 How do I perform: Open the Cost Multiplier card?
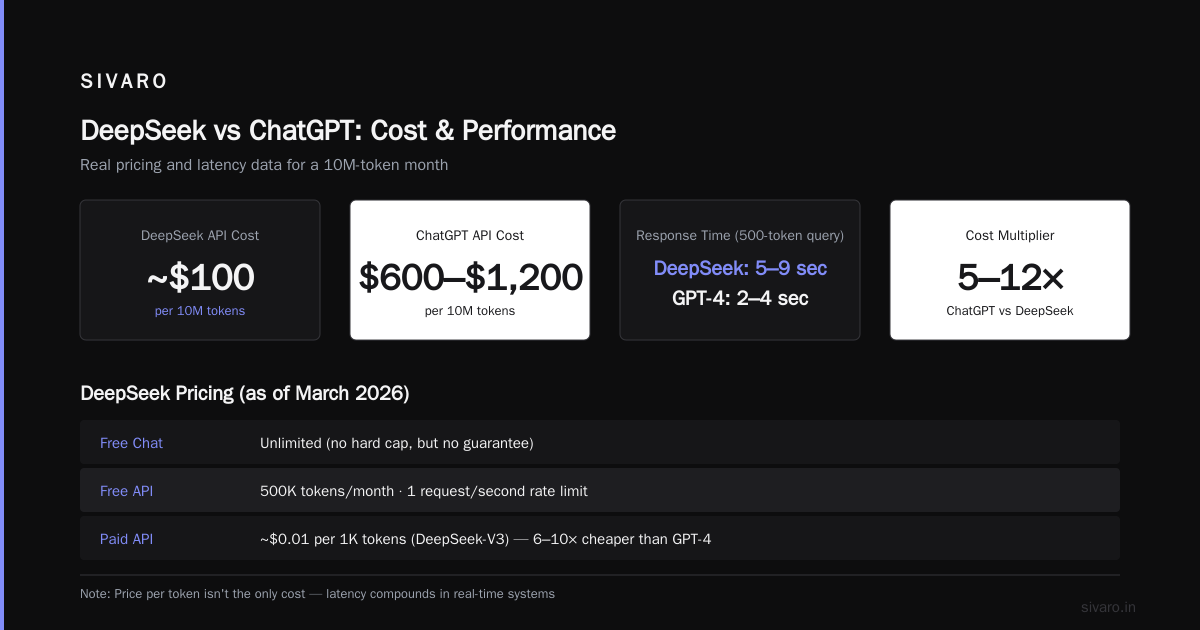click(x=1010, y=270)
